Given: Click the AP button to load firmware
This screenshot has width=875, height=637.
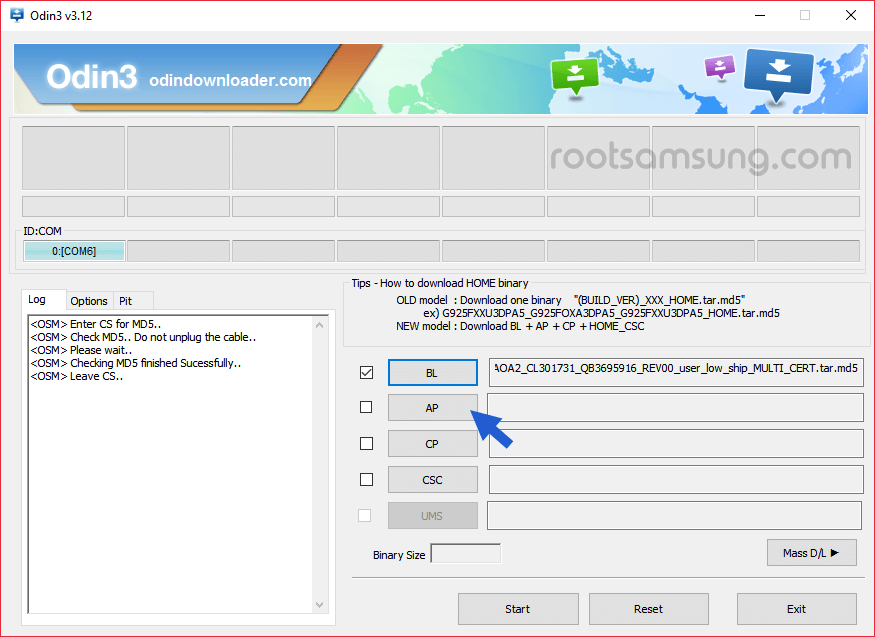Looking at the screenshot, I should click(432, 408).
